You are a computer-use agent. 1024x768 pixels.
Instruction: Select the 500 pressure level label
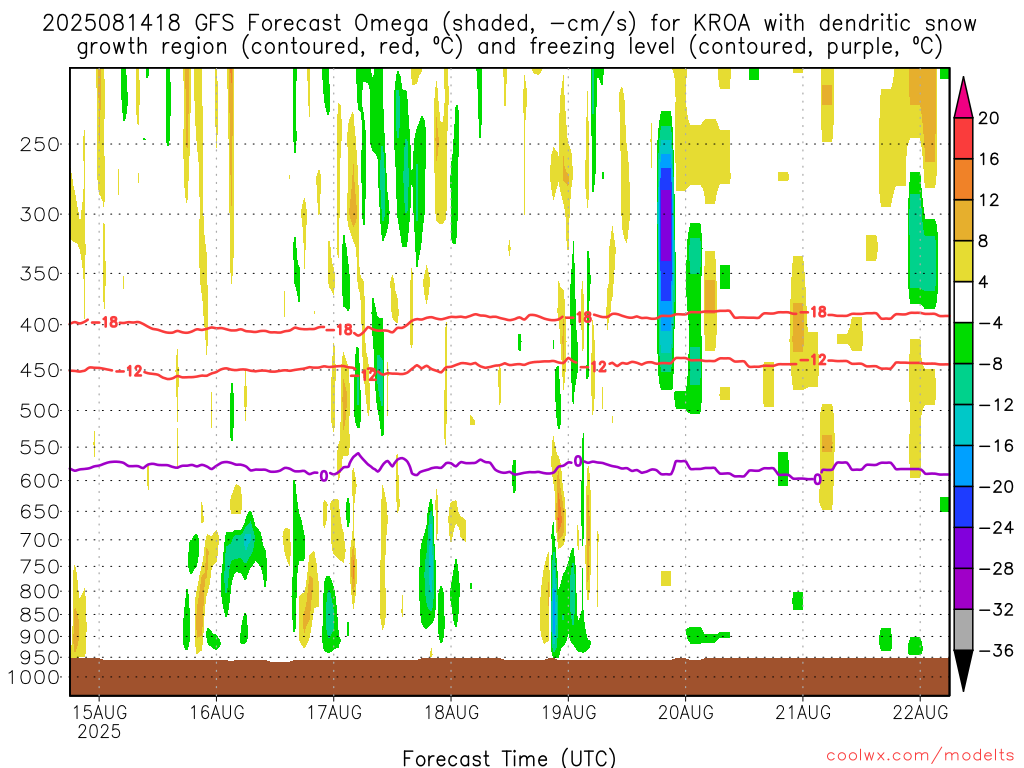(40, 411)
